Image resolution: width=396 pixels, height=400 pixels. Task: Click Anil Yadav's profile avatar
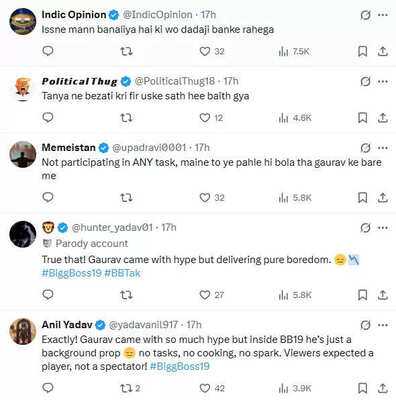click(23, 331)
